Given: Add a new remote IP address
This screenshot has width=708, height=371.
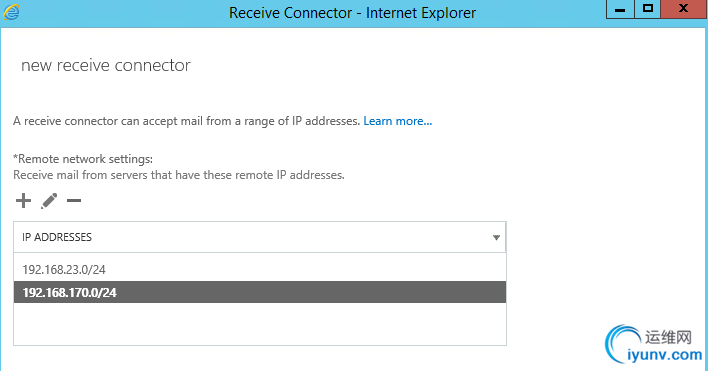Looking at the screenshot, I should (23, 201).
